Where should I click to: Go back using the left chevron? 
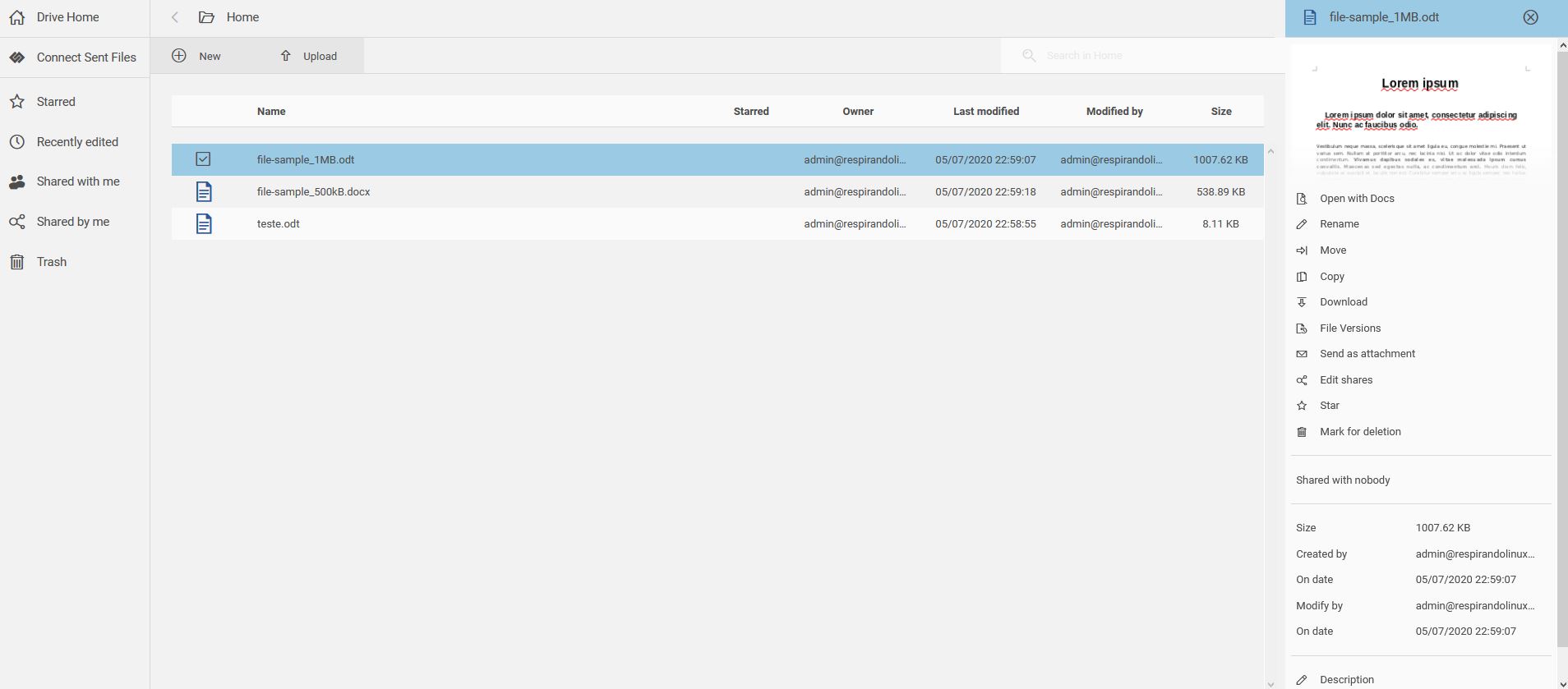tap(175, 17)
